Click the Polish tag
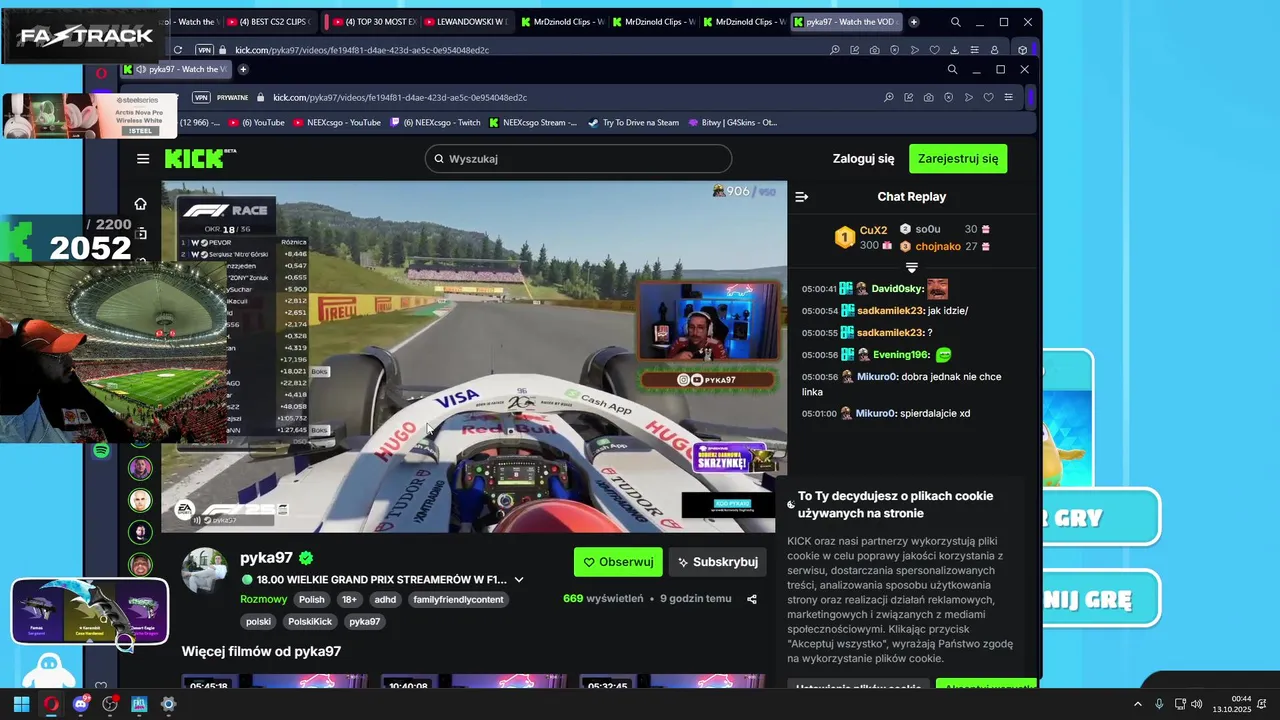The height and width of the screenshot is (720, 1280). click(x=312, y=600)
